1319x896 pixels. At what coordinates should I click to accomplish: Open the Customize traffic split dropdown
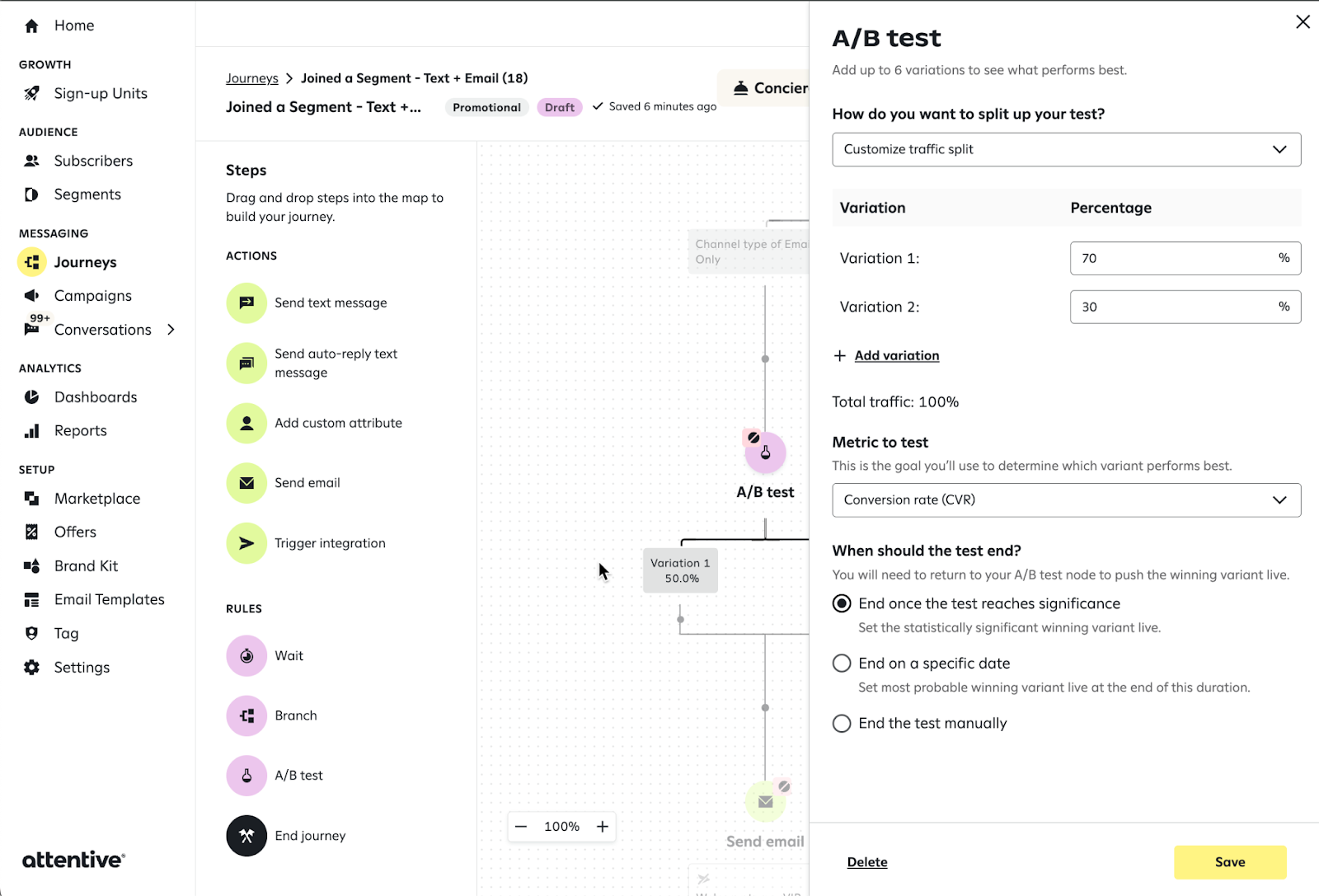point(1066,150)
